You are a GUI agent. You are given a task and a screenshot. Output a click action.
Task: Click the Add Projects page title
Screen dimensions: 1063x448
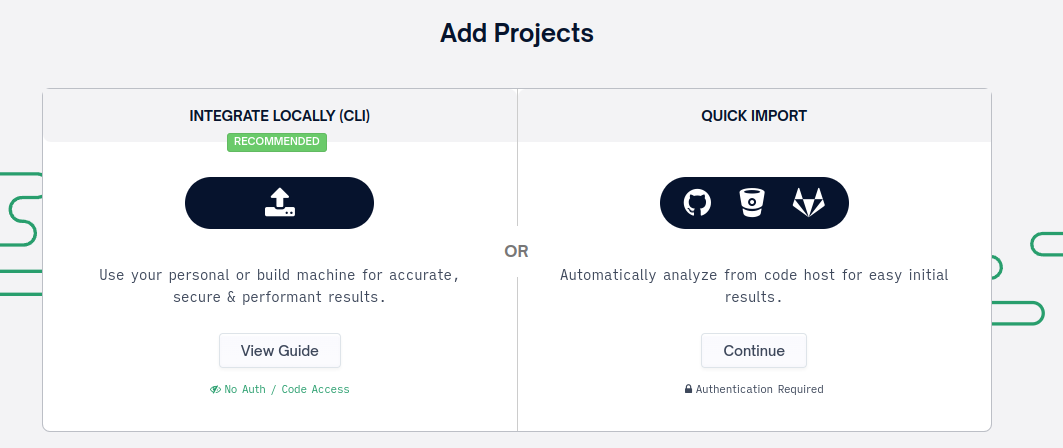coord(517,33)
